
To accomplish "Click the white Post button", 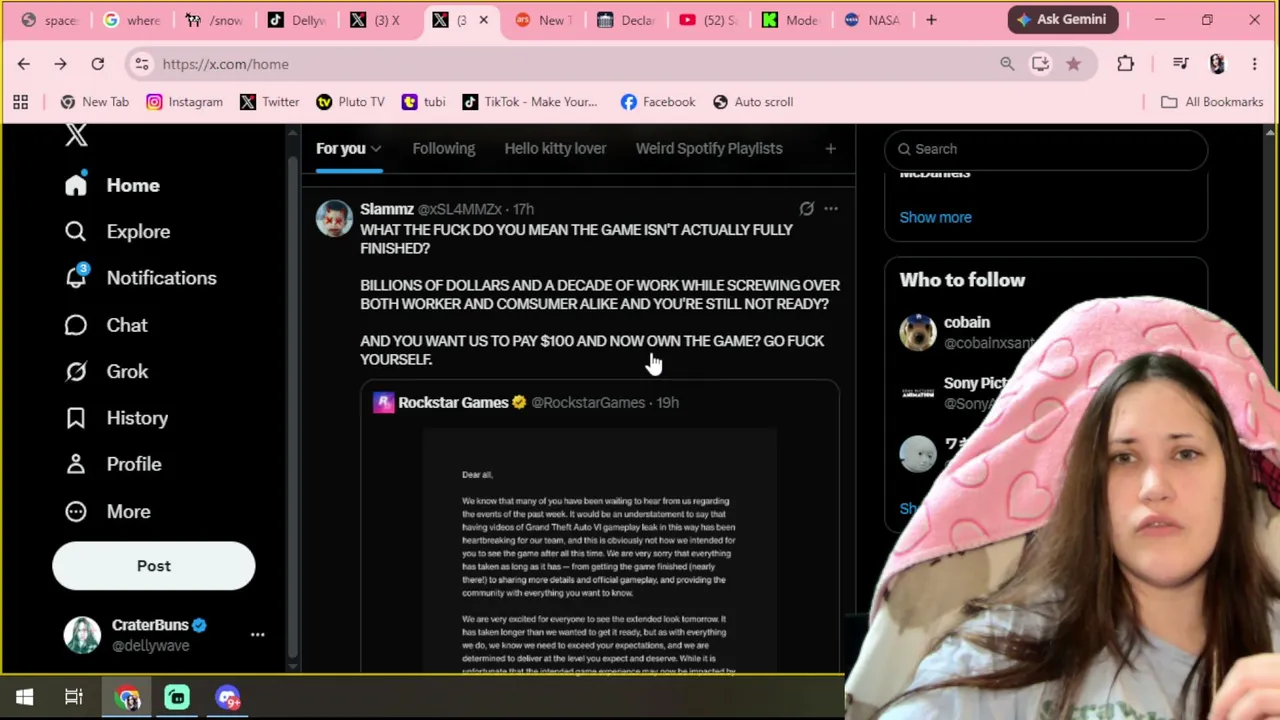I will coord(154,566).
